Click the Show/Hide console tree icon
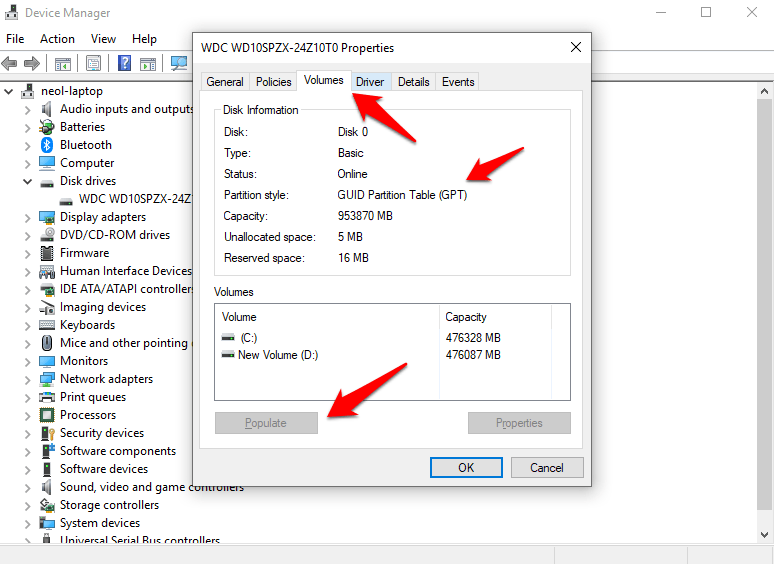 coord(63,64)
